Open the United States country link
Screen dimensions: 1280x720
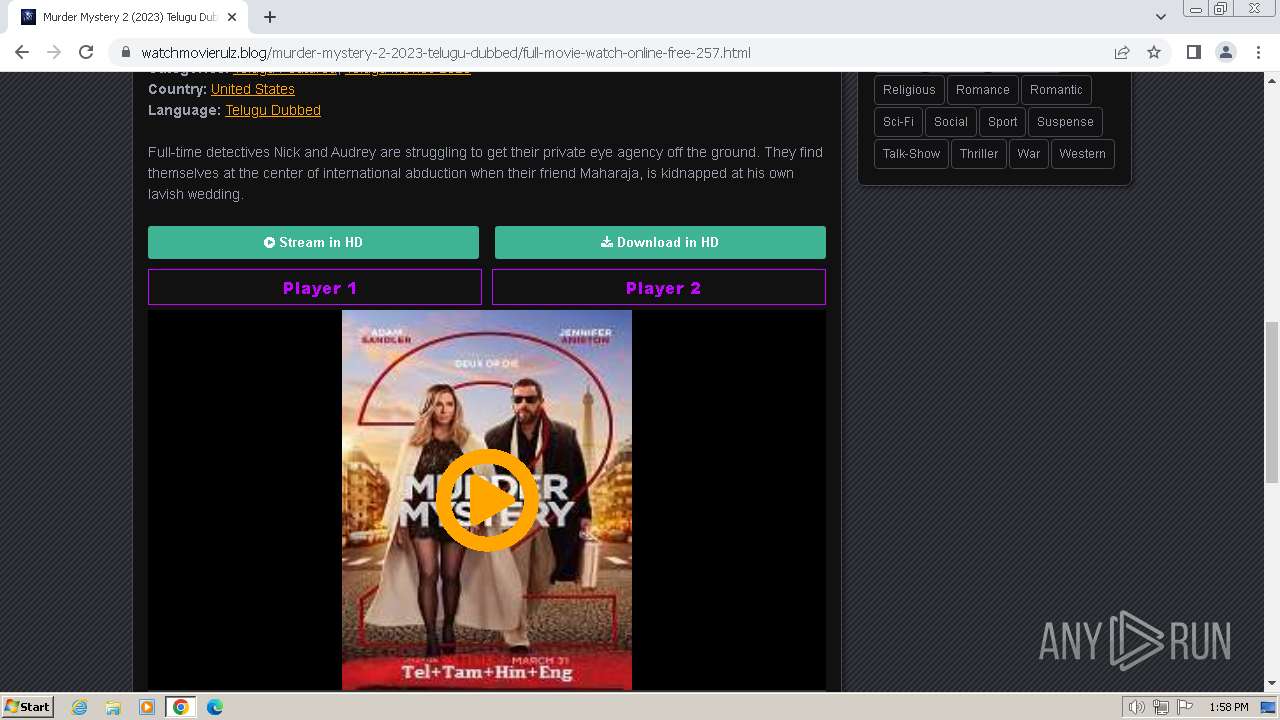point(253,89)
